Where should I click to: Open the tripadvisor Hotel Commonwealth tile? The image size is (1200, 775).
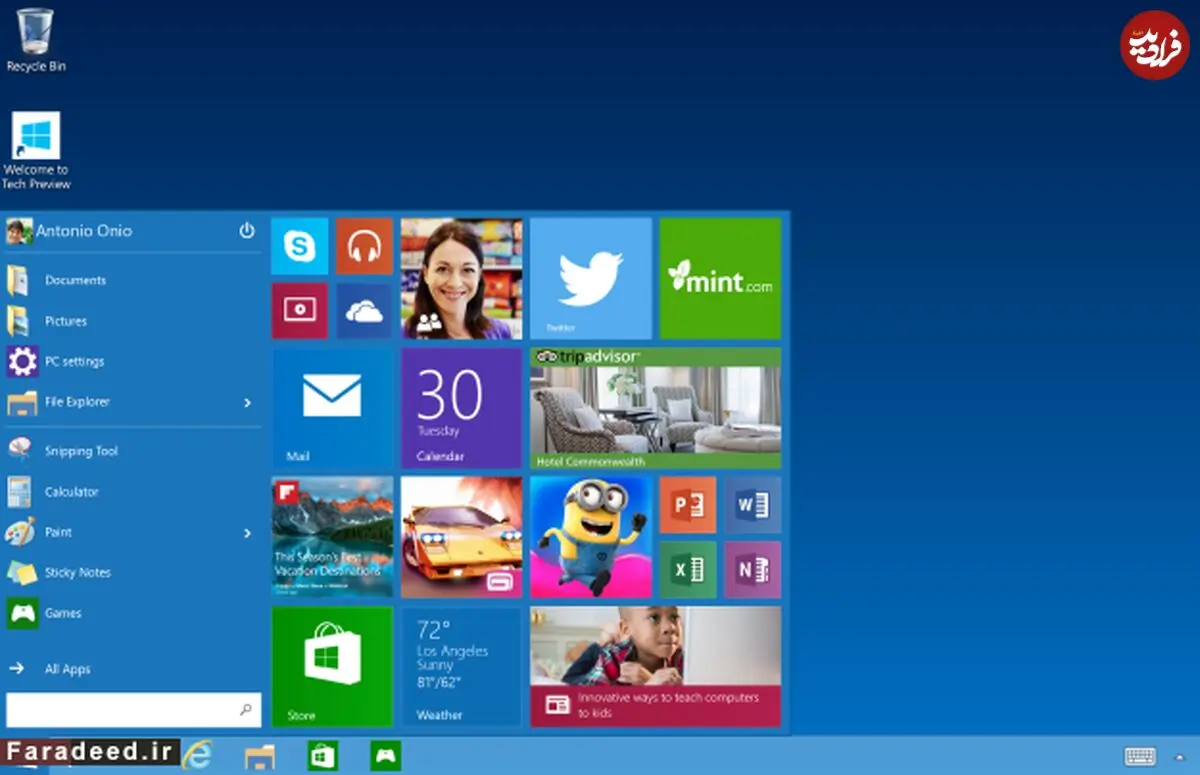[x=655, y=408]
